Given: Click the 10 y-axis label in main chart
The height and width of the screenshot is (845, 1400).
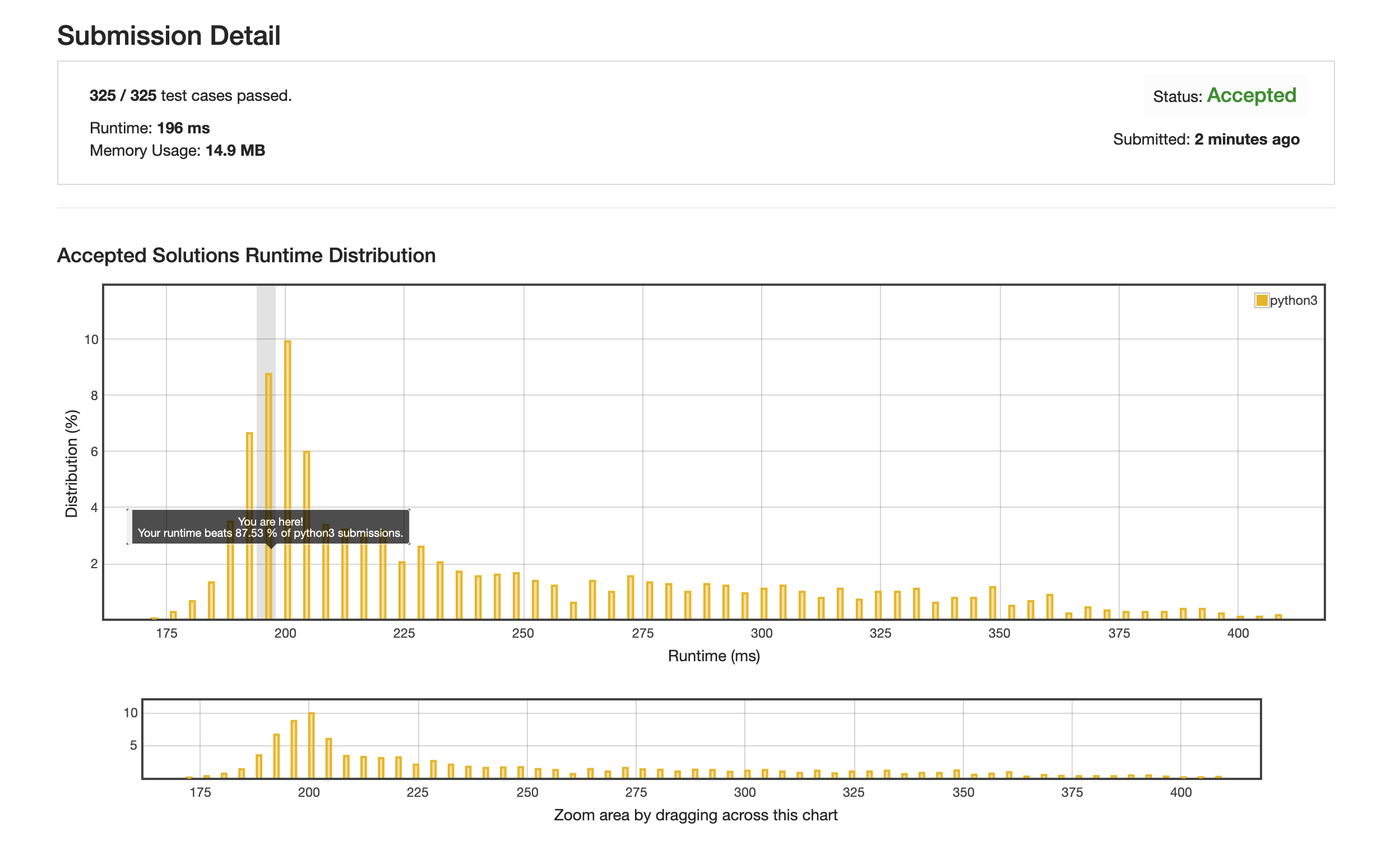Looking at the screenshot, I should click(91, 340).
